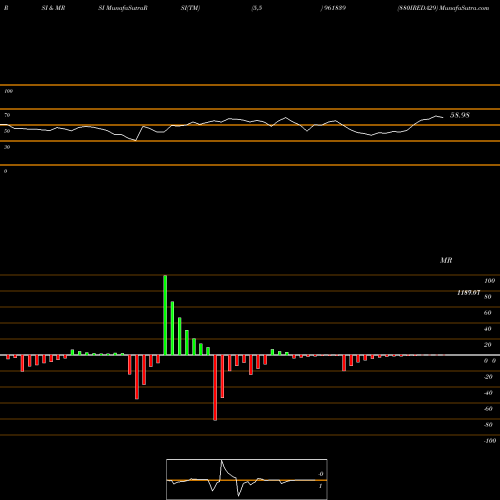Click the MR axis label 60
Viewport: 500px width, 500px height.
[x=488, y=313]
